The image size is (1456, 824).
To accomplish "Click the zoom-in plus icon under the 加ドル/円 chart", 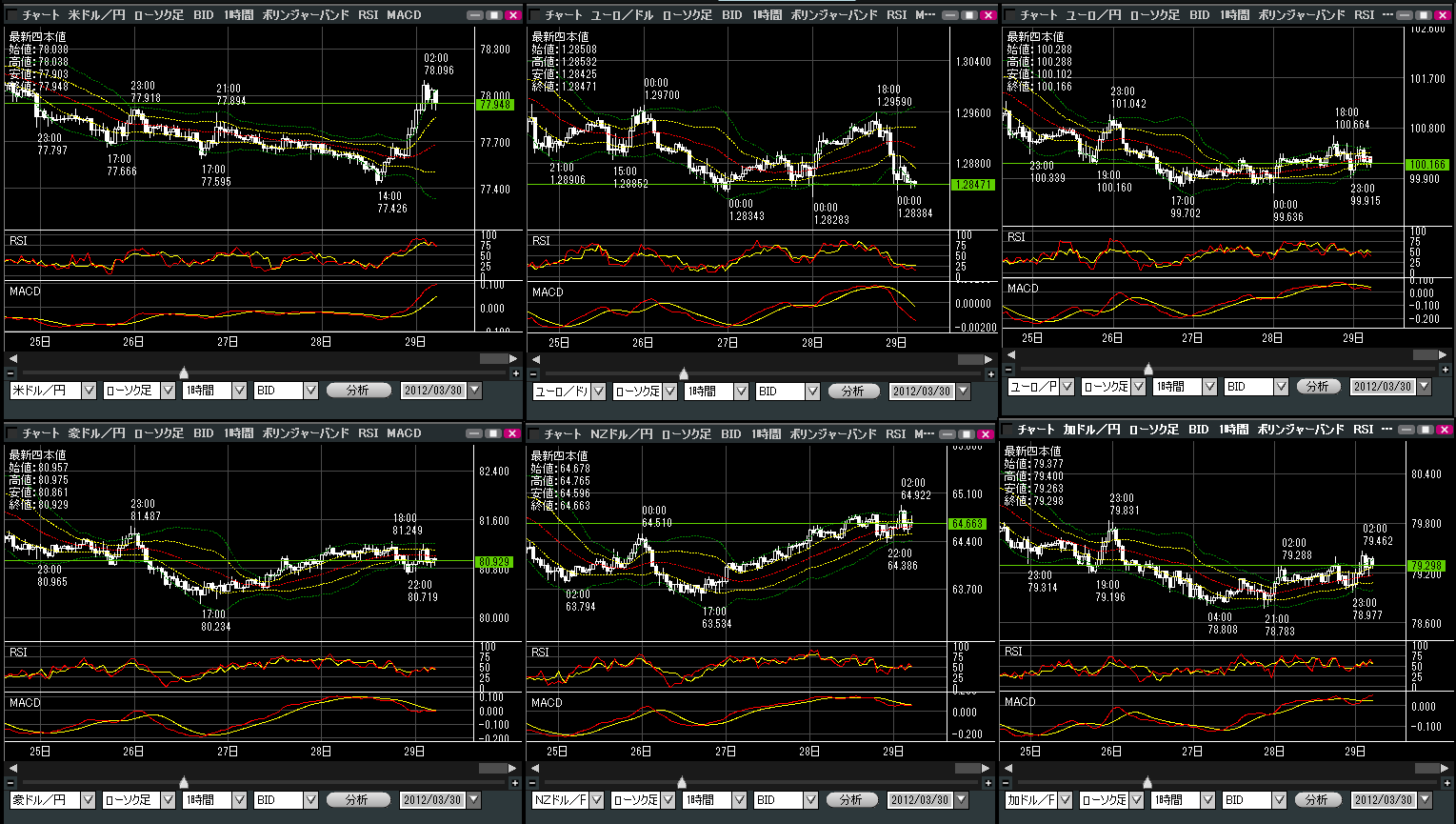I will (x=1445, y=783).
